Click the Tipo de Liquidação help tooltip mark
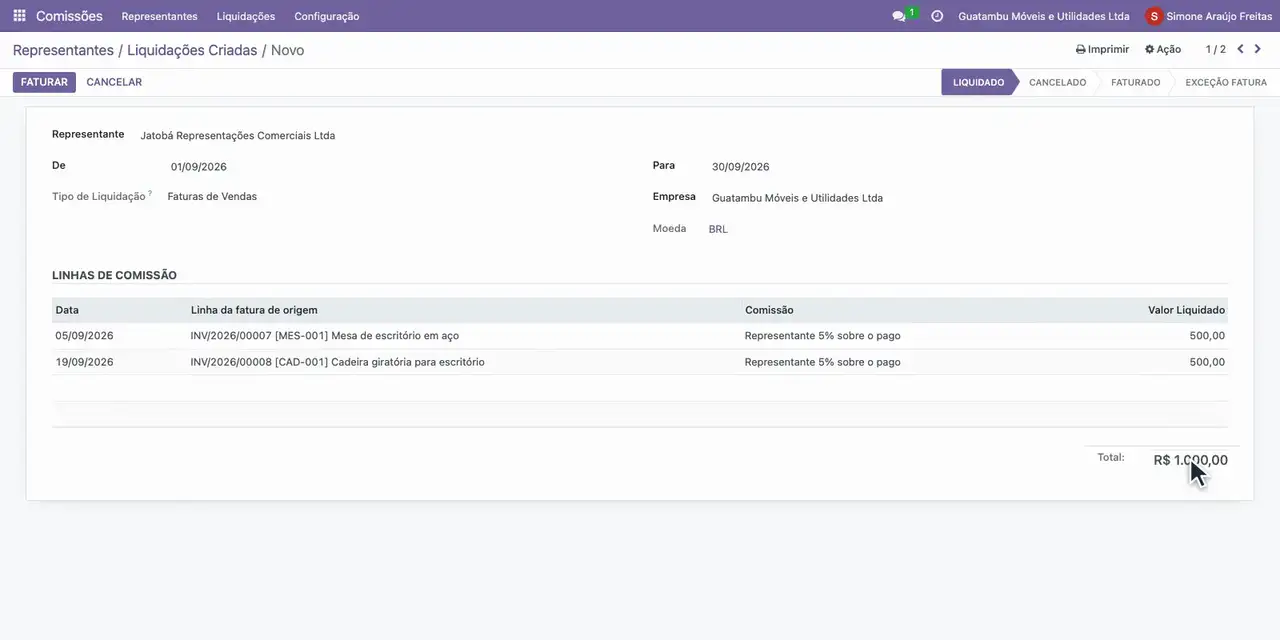1280x640 pixels. click(150, 193)
